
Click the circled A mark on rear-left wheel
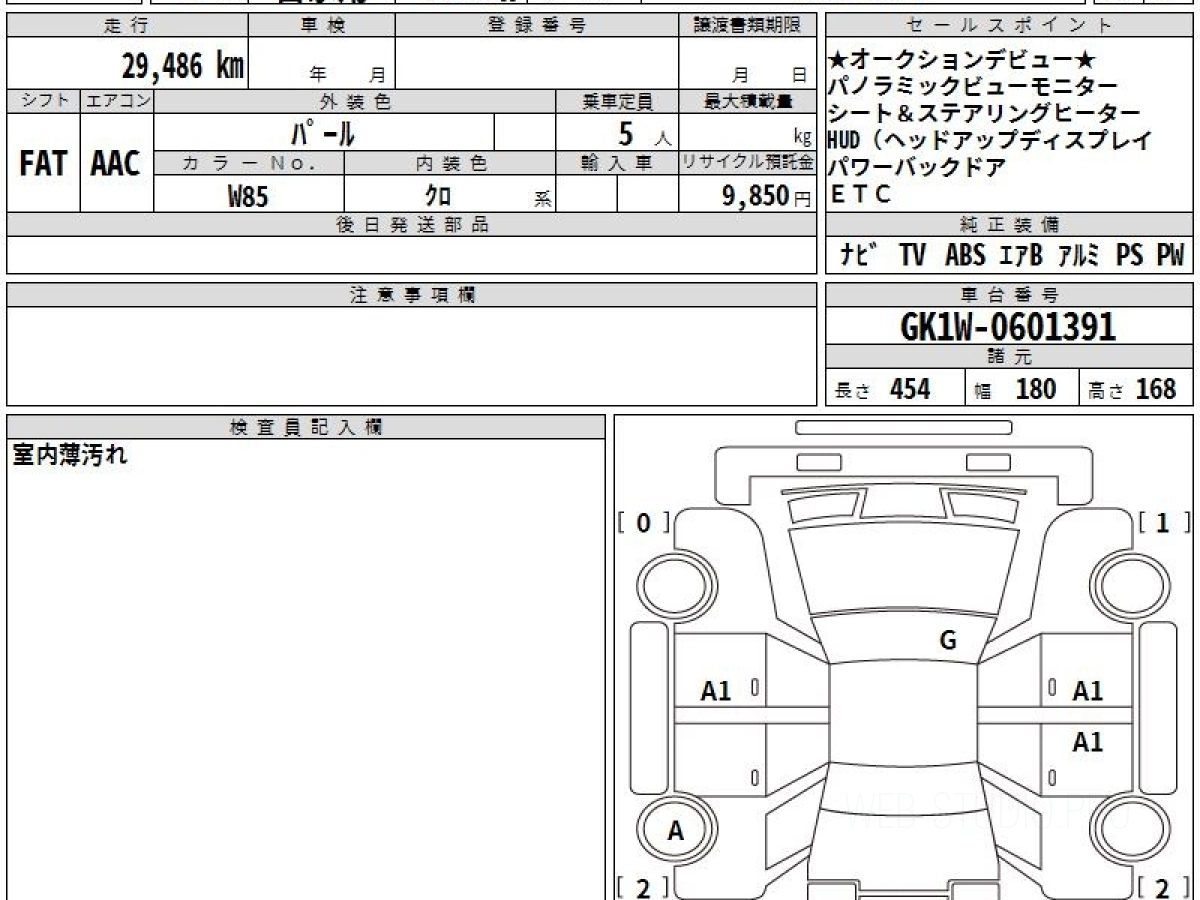pos(676,830)
